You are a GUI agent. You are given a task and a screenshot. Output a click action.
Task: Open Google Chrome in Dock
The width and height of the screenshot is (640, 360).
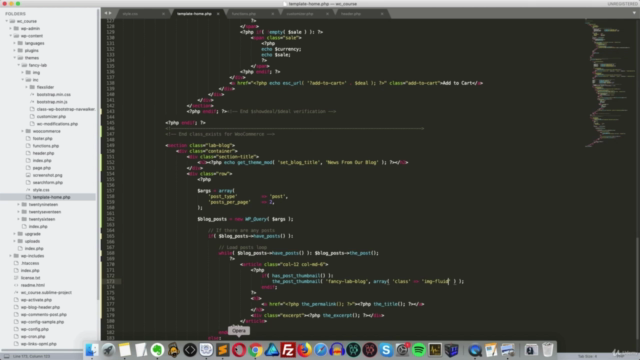click(255, 350)
